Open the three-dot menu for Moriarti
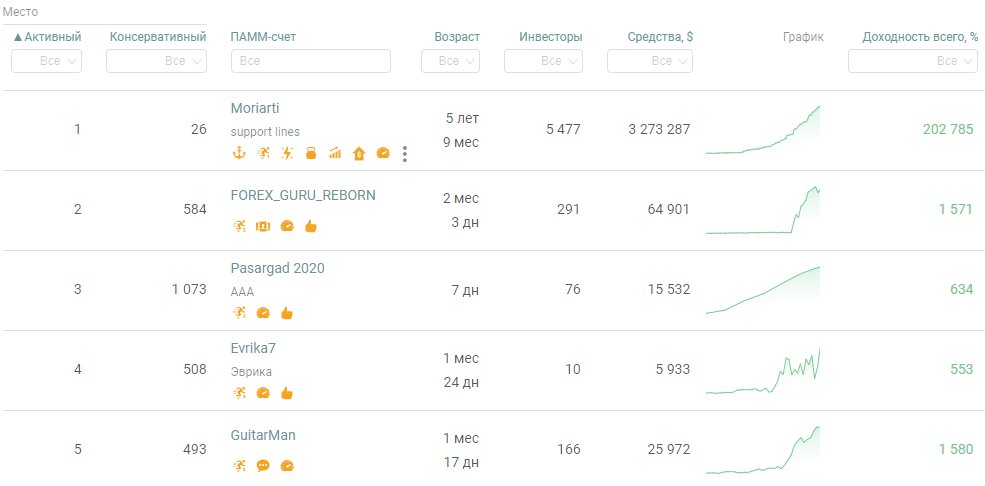The width and height of the screenshot is (985, 486). click(x=404, y=153)
